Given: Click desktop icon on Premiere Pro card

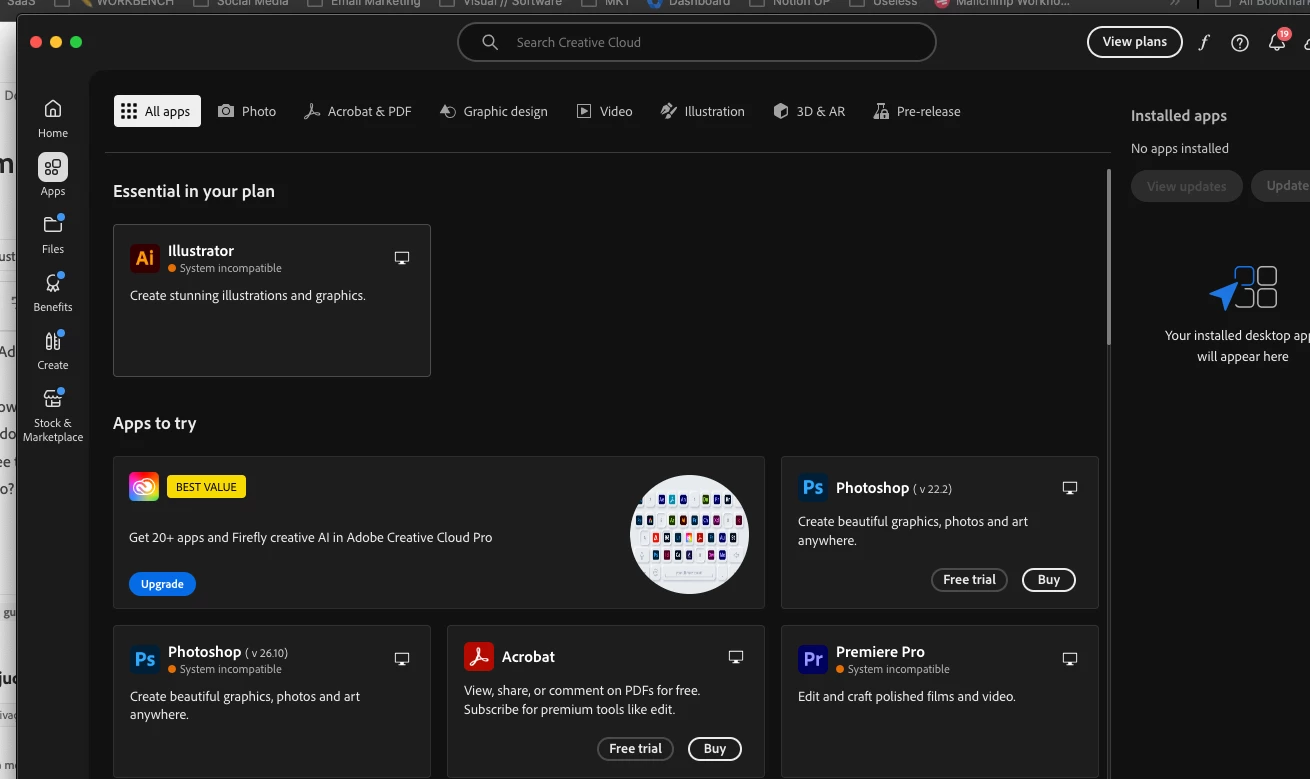Looking at the screenshot, I should pos(1070,659).
